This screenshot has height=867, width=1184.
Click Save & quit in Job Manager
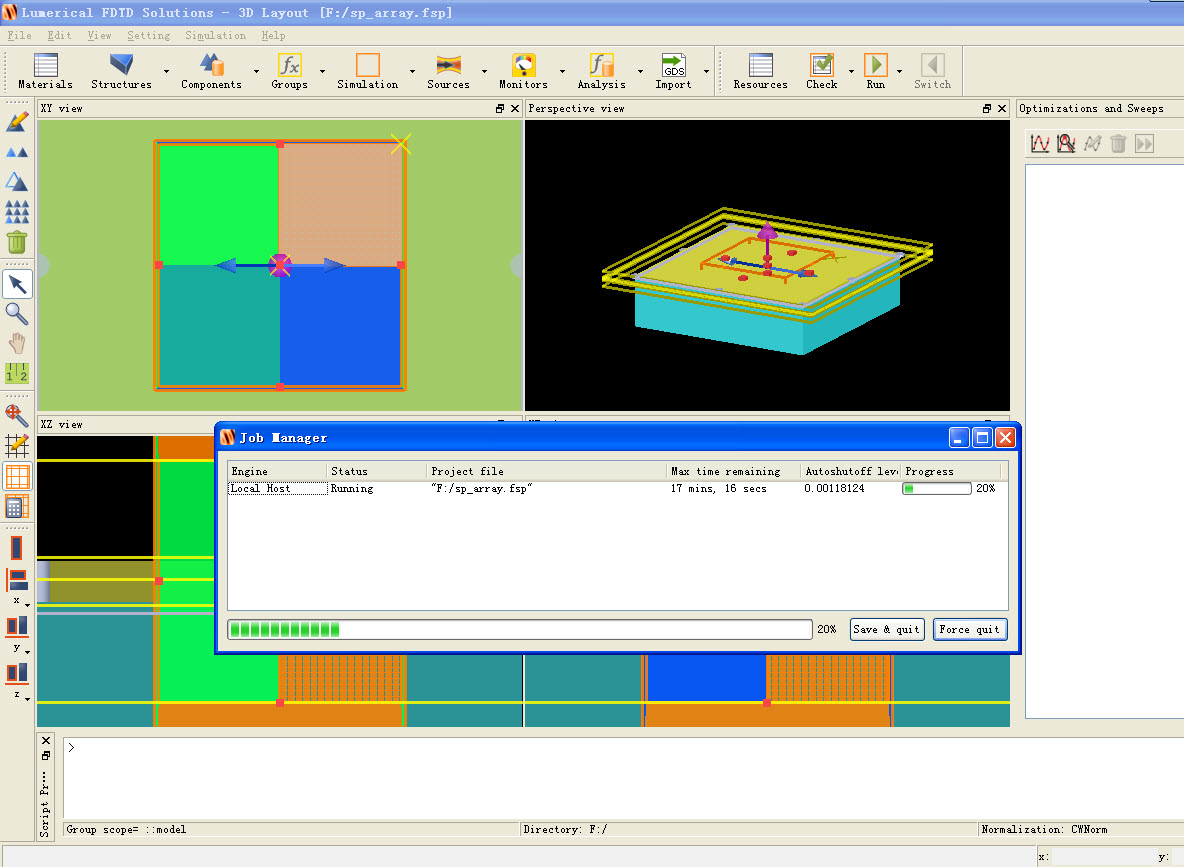(886, 629)
